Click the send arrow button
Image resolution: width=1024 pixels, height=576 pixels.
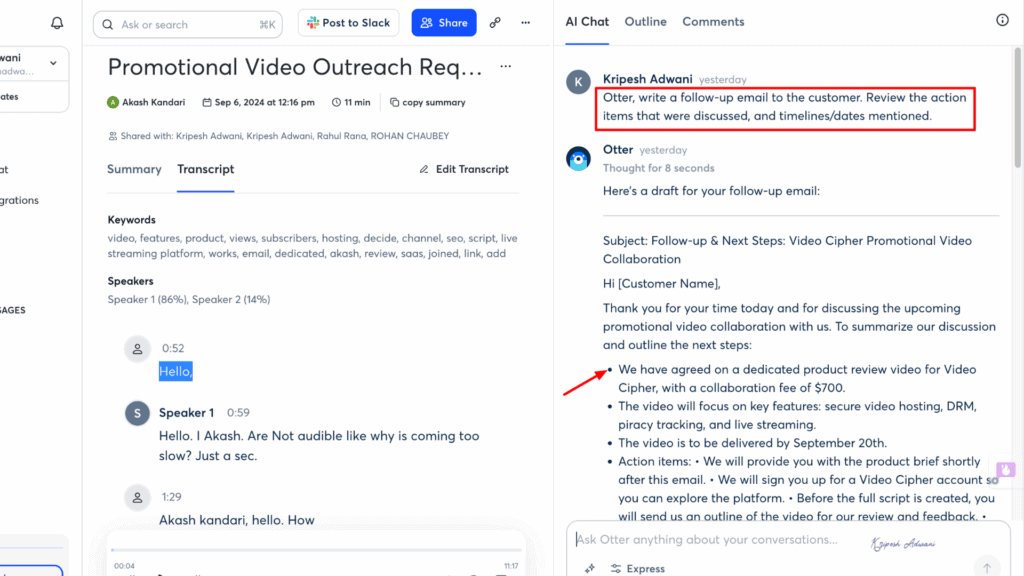click(987, 568)
